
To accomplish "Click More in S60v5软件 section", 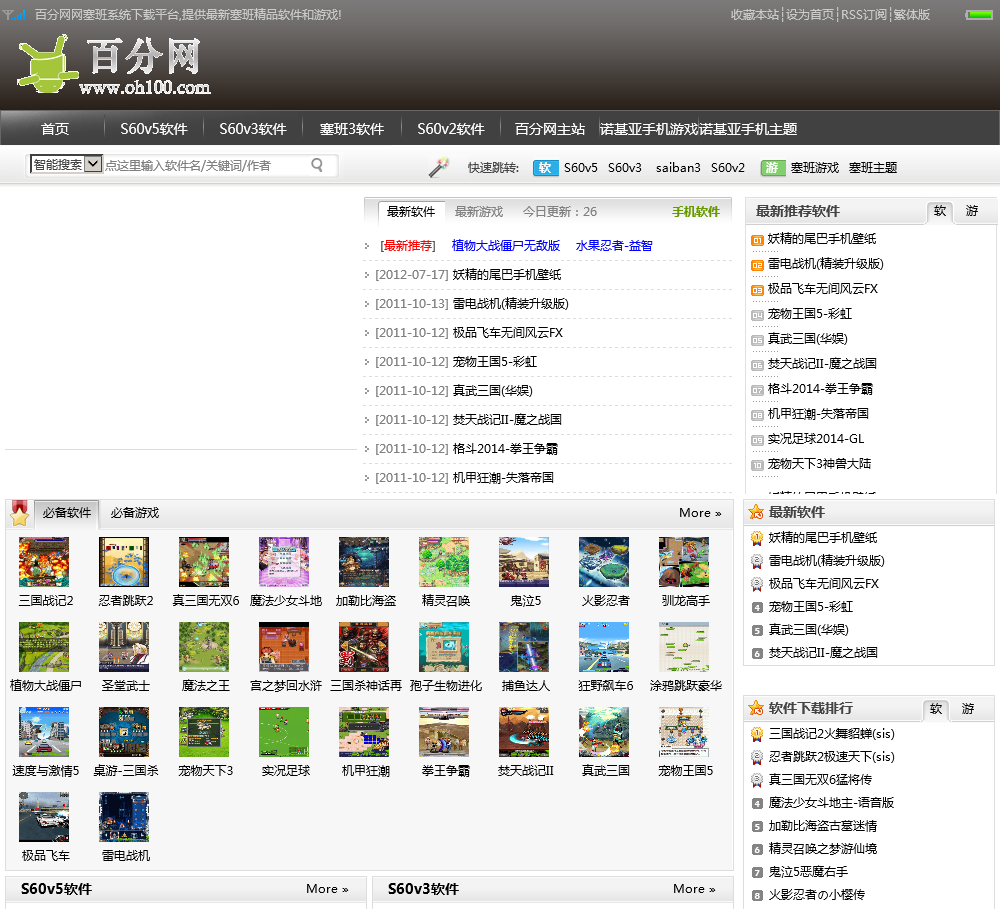I will point(327,889).
